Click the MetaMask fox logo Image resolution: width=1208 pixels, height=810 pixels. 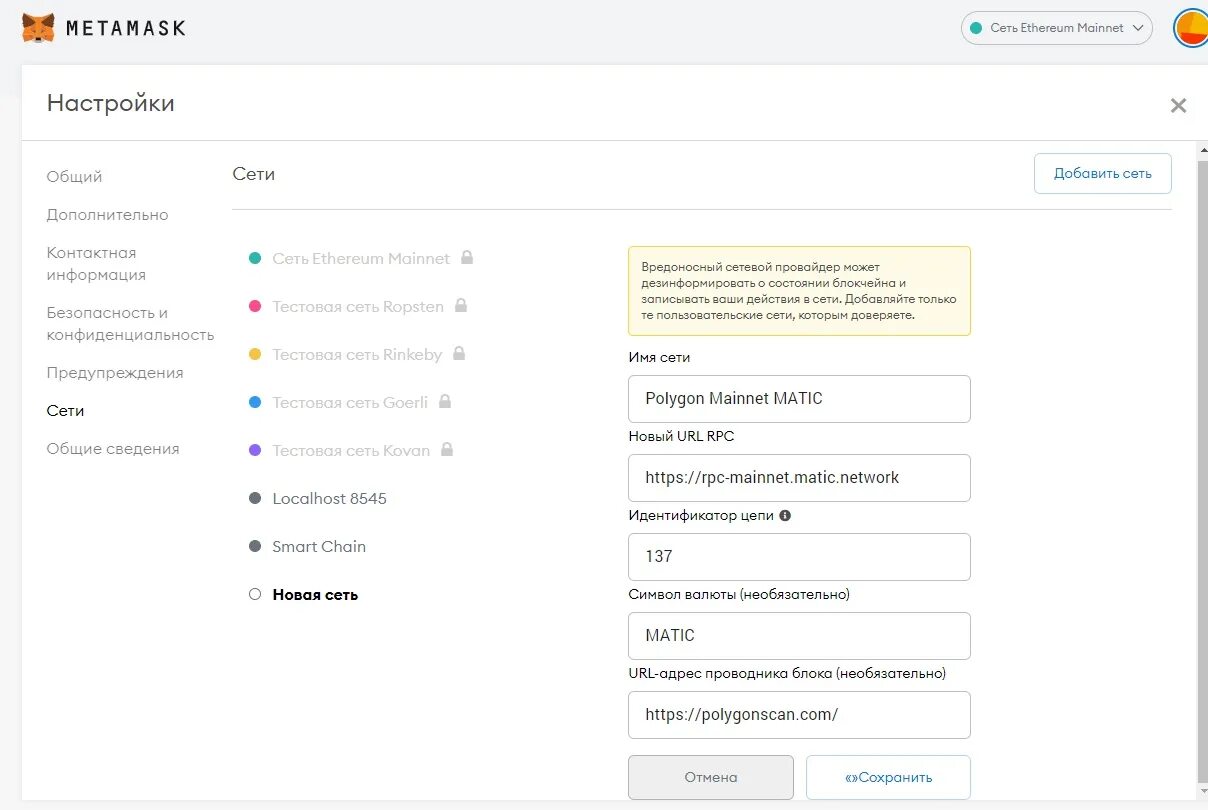(38, 27)
